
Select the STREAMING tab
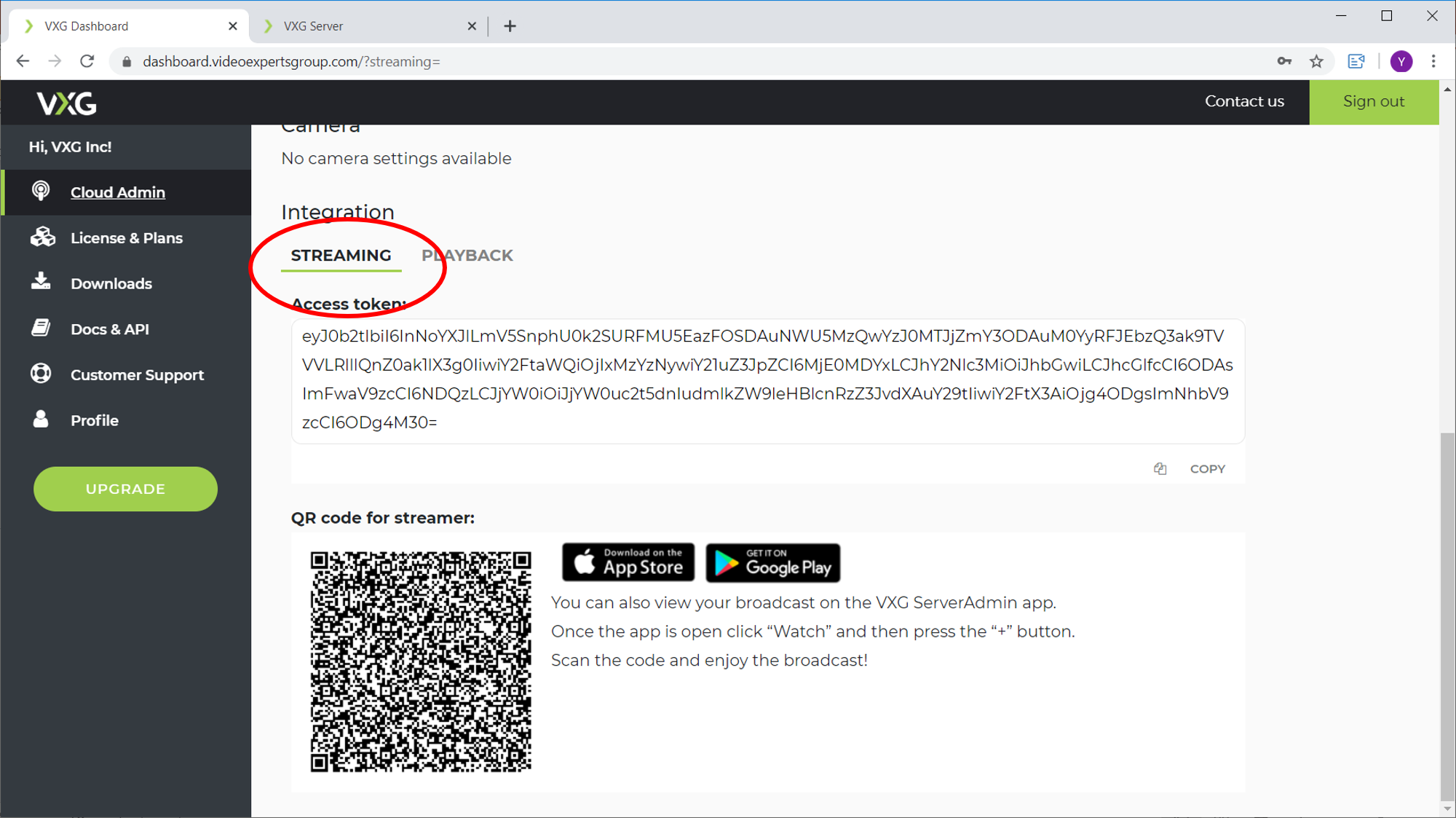[341, 256]
